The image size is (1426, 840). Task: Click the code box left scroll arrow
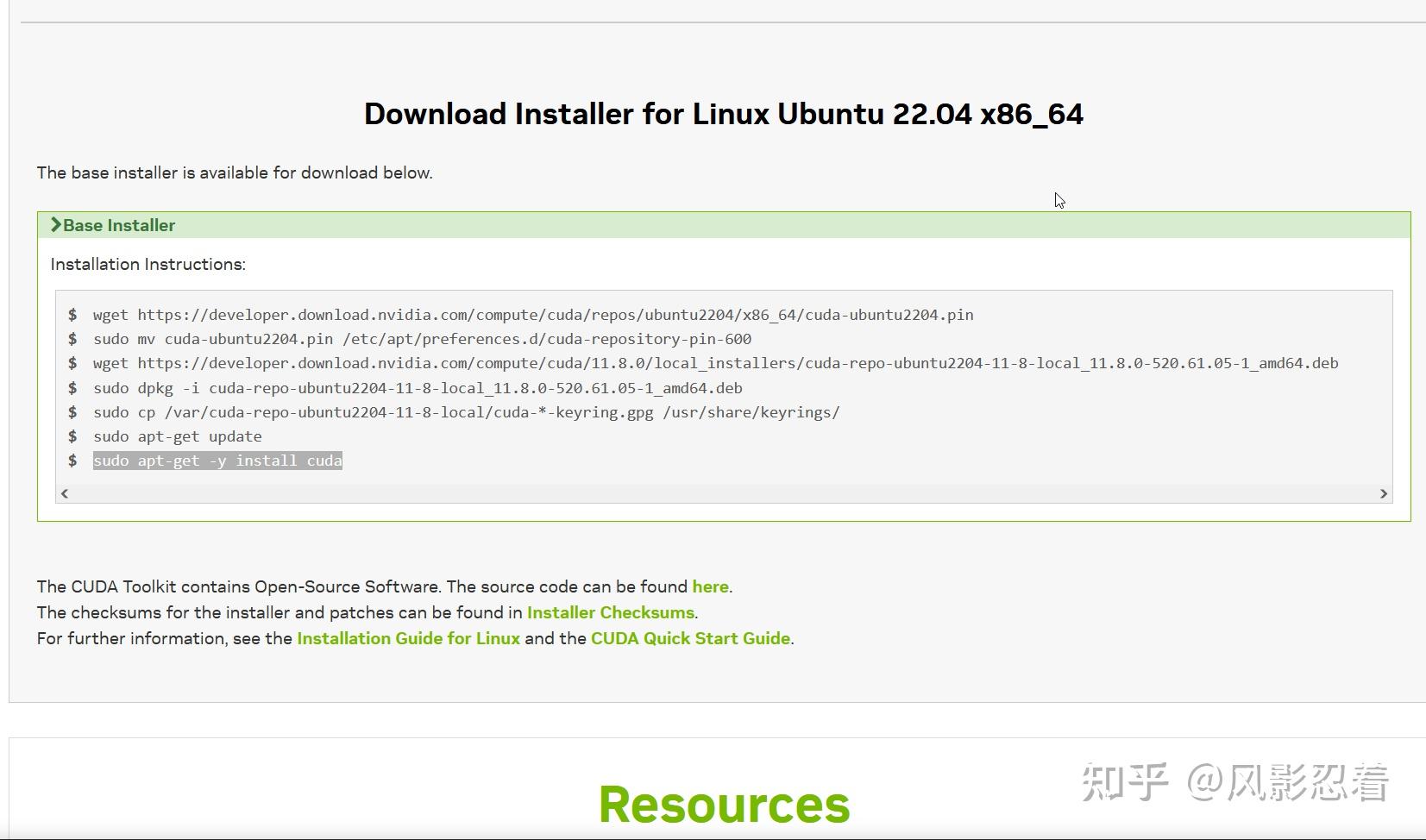65,493
